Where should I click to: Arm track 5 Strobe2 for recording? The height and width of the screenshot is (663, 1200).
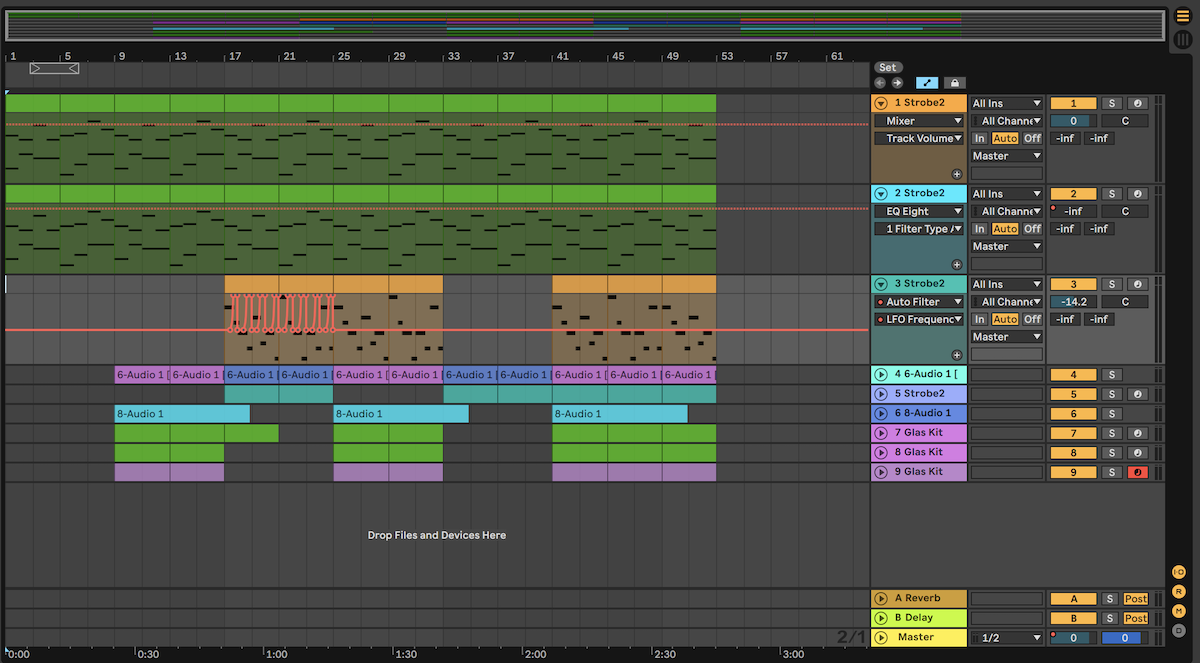[x=1138, y=394]
